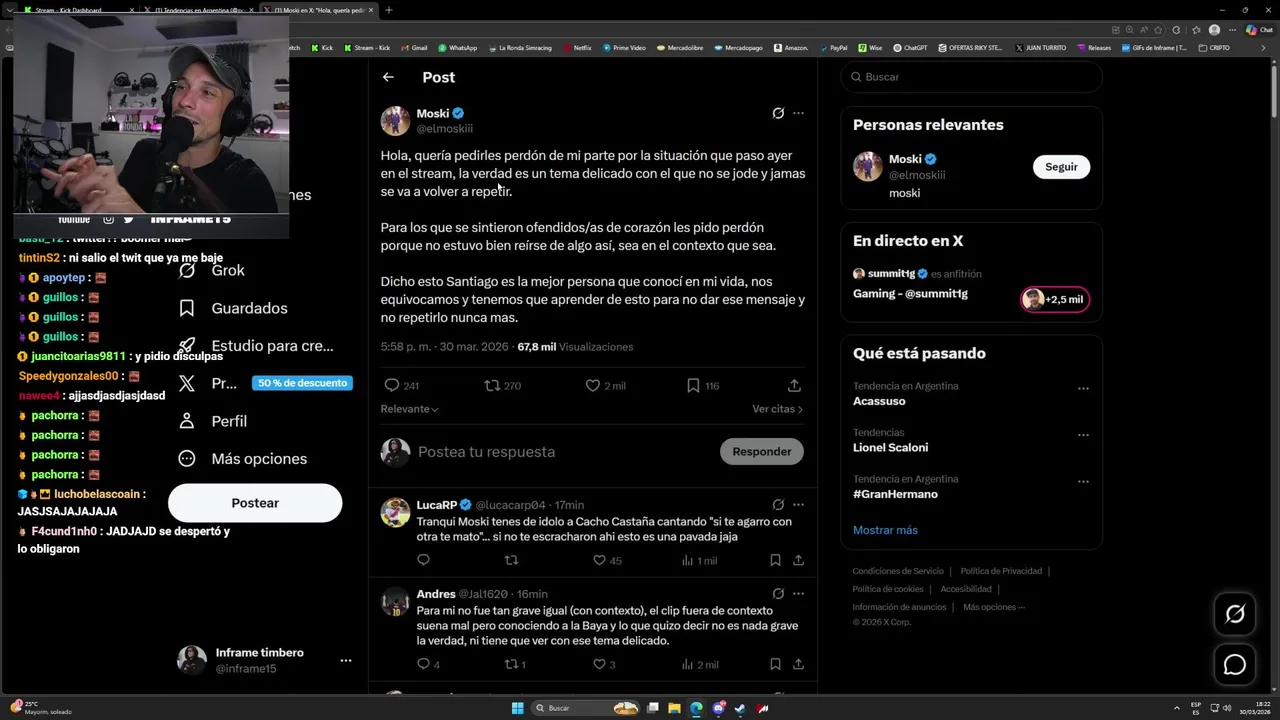Open the #GranHermano trend
Viewport: 1280px width, 720px height.
tap(895, 494)
